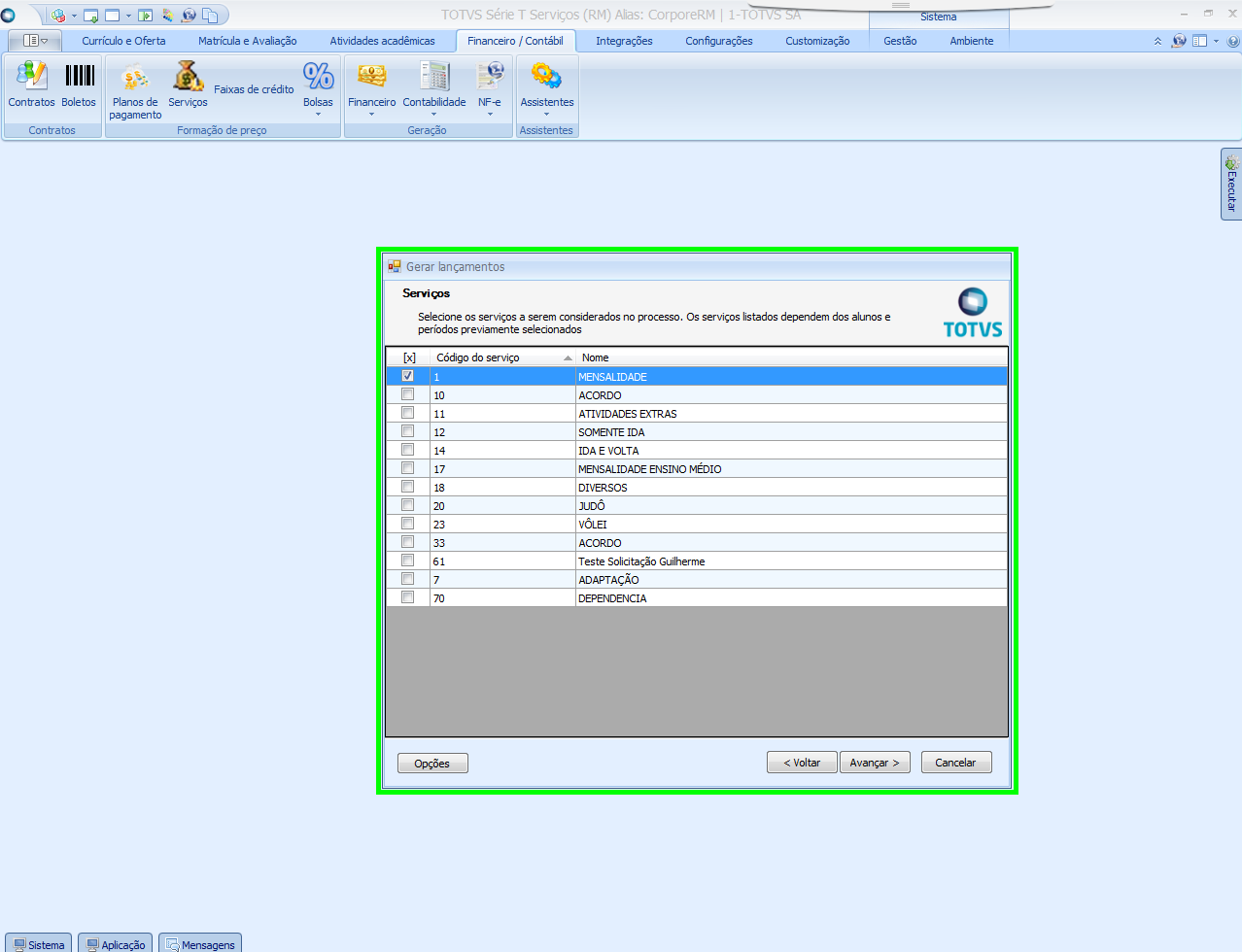
Task: Open Faixas de crédito in ribbon
Action: pyautogui.click(x=254, y=89)
